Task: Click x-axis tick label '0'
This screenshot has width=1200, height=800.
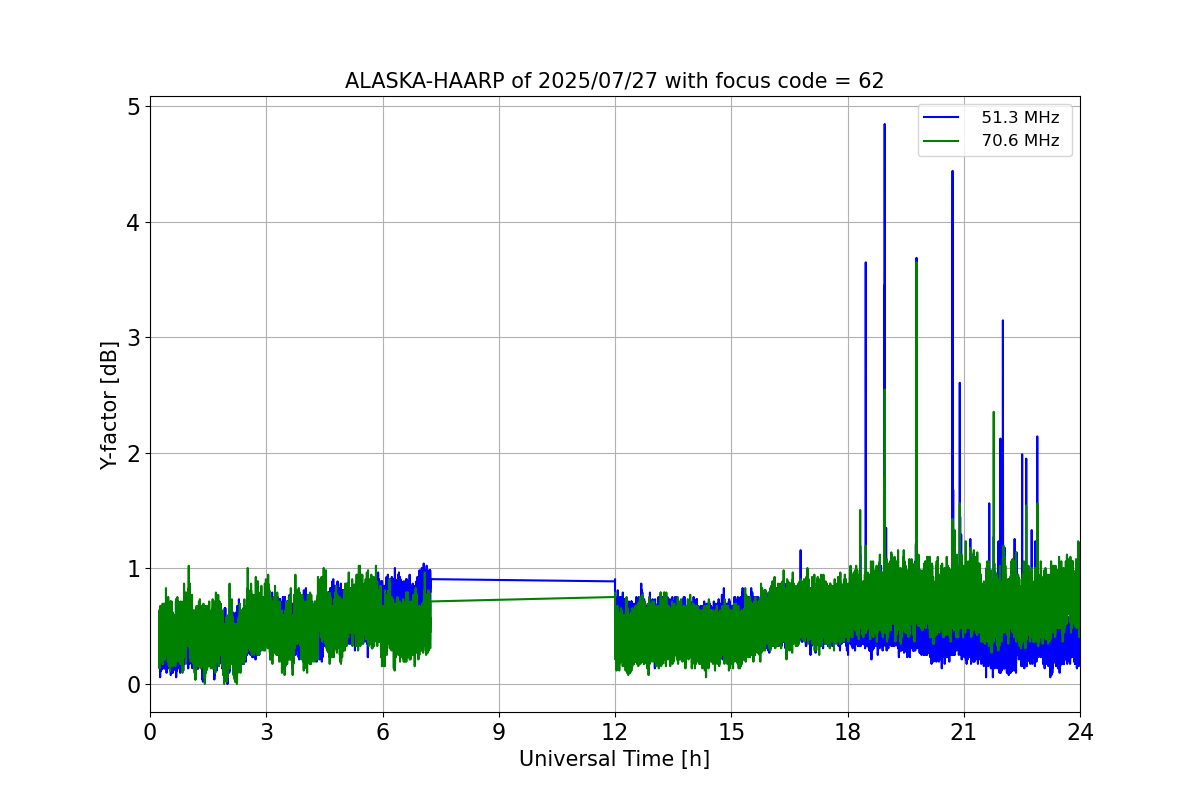Action: 150,732
